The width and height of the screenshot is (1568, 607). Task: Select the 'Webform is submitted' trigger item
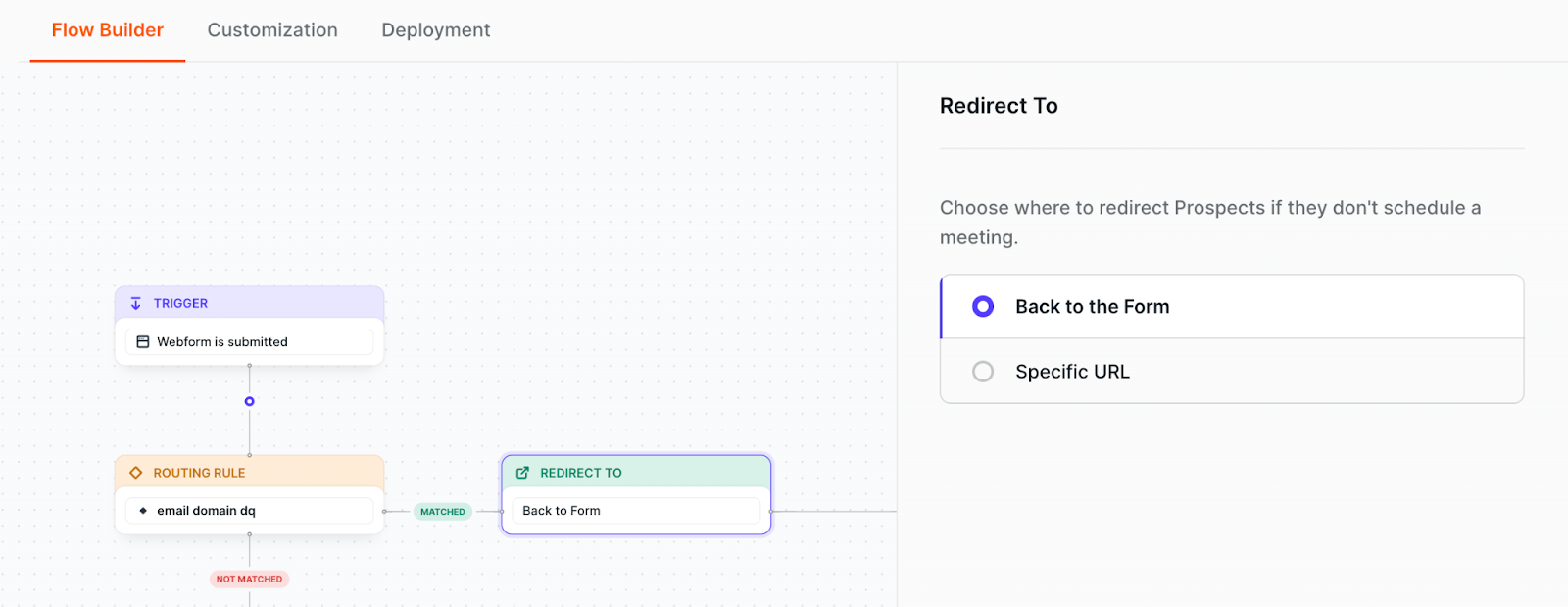[249, 342]
